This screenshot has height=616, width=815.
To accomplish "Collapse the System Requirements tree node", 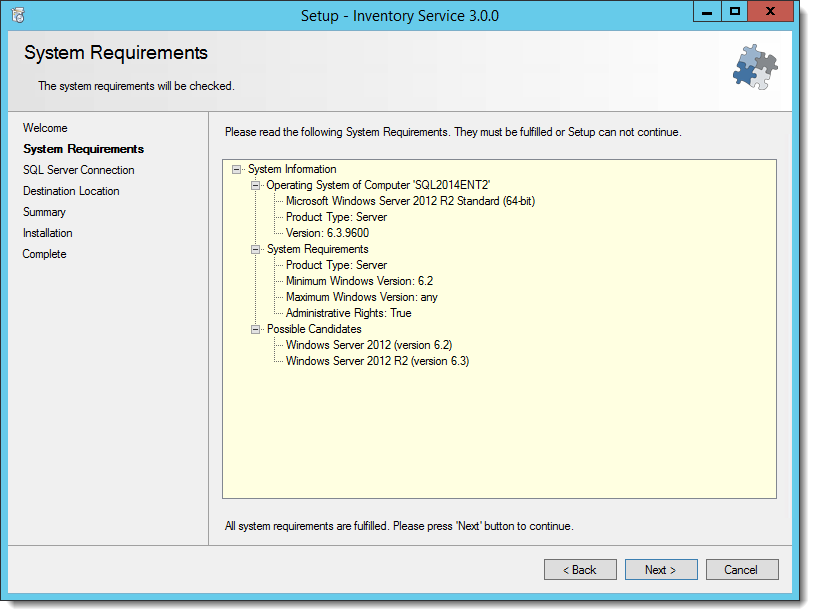I will click(x=255, y=250).
